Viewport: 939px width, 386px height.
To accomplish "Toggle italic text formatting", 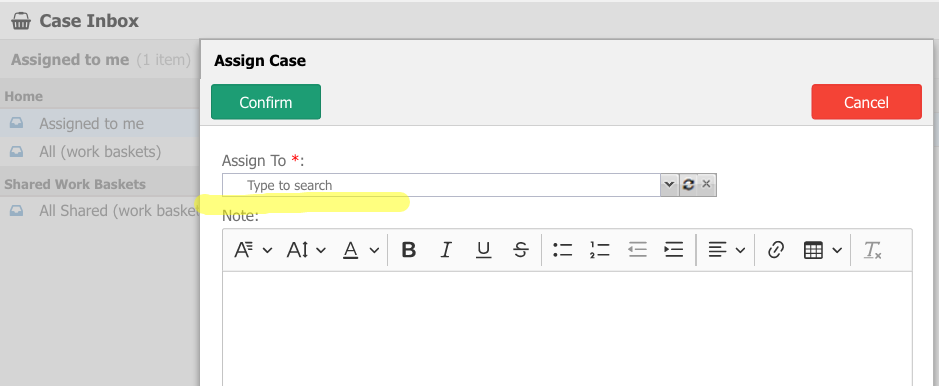I will pos(446,250).
